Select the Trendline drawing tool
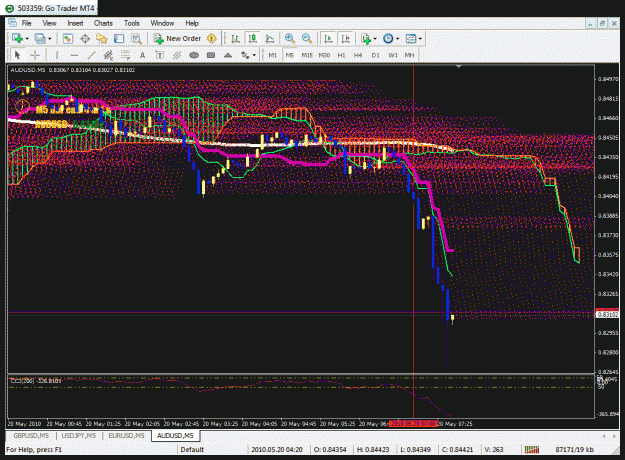Viewport: 625px width, 460px height. click(91, 55)
